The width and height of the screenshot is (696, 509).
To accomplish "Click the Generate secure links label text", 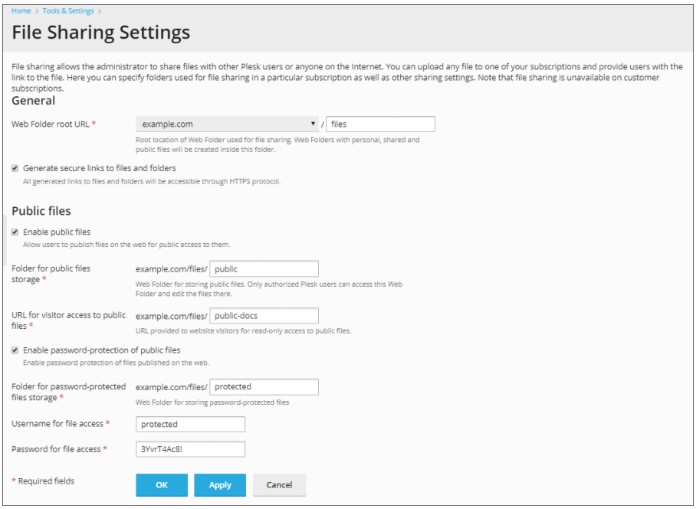I will click(x=99, y=168).
